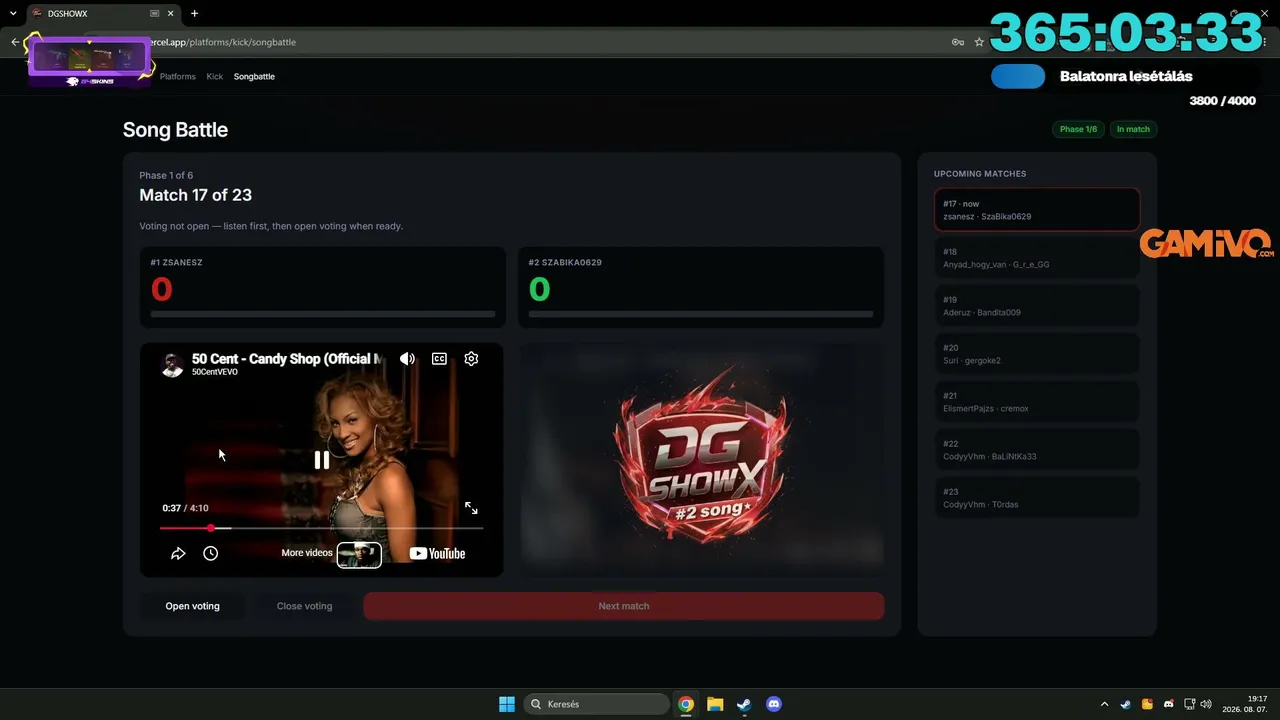
Task: Toggle closed captions on the video
Action: pyautogui.click(x=439, y=359)
